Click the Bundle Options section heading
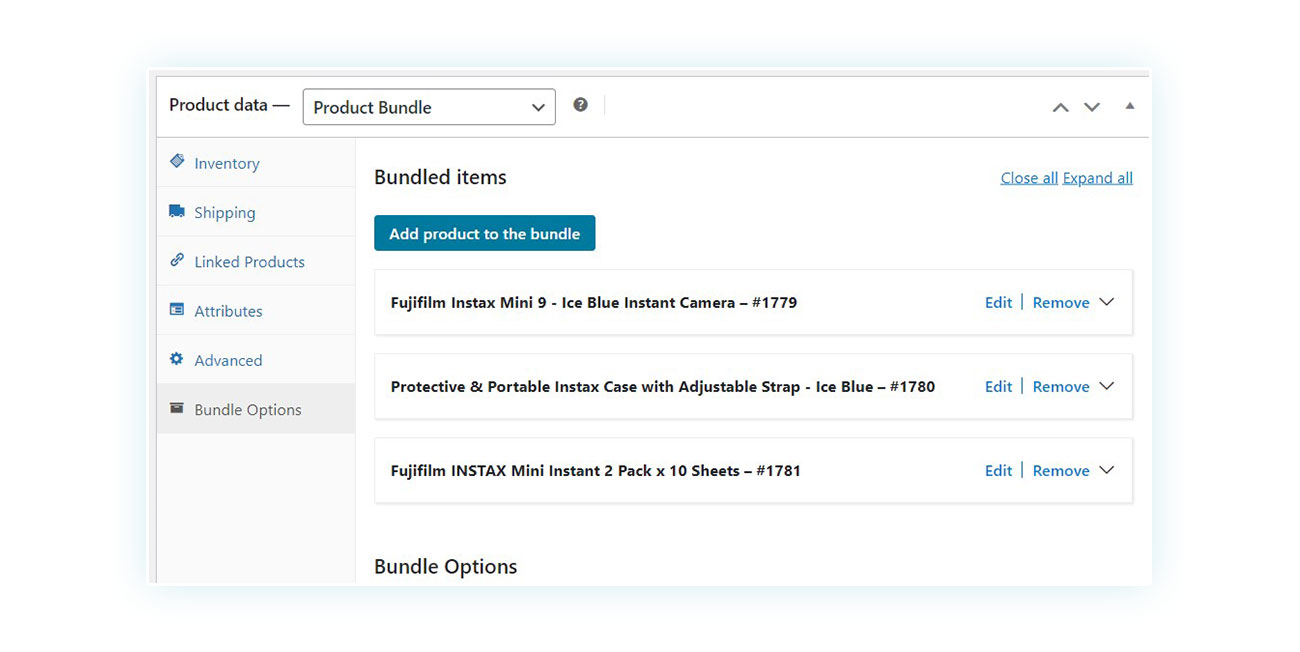 [x=446, y=566]
